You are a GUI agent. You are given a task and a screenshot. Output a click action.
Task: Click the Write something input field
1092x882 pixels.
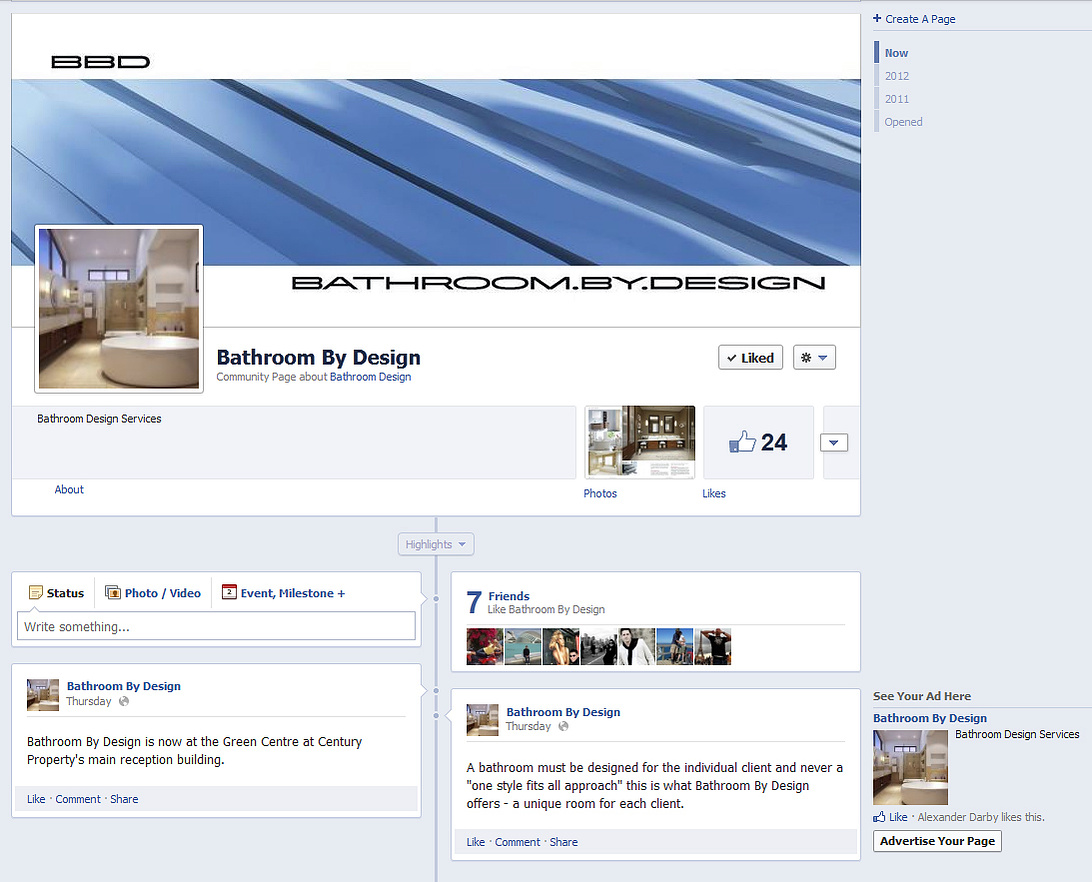tap(217, 626)
